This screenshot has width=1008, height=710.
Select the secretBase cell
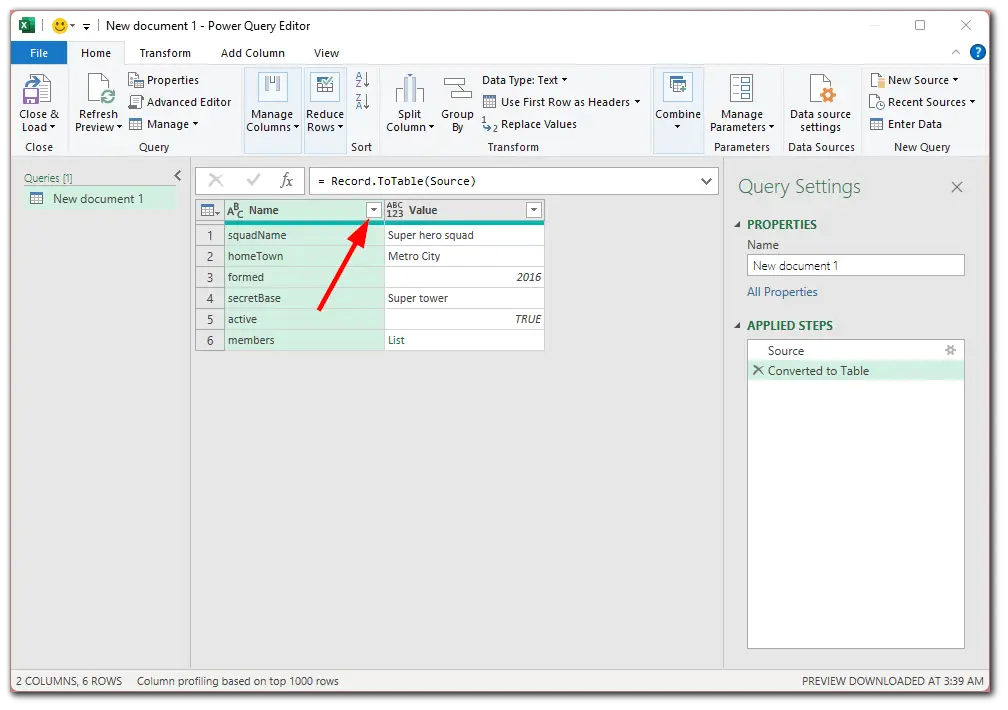tap(304, 298)
